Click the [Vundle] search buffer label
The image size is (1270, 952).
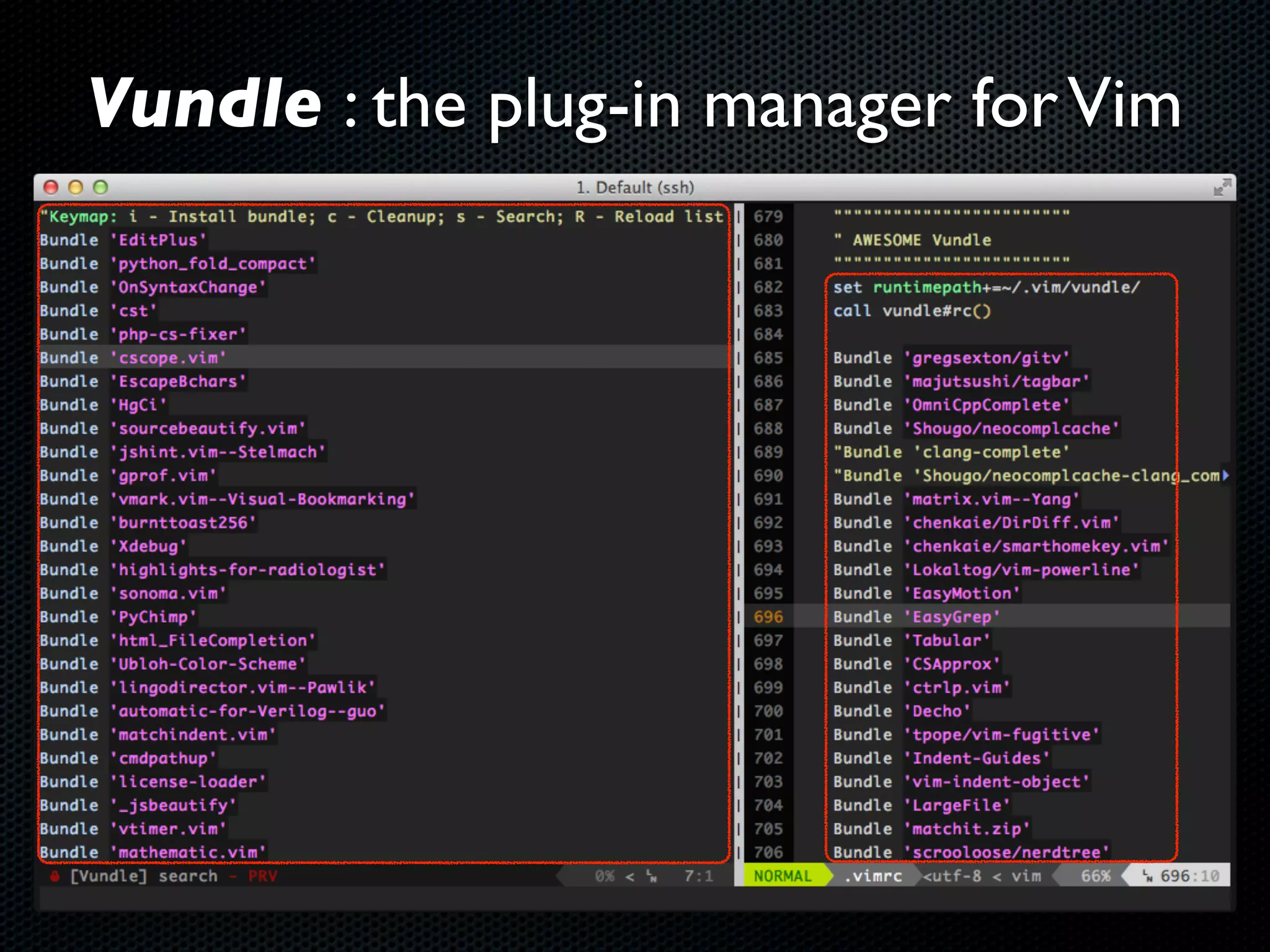click(144, 876)
